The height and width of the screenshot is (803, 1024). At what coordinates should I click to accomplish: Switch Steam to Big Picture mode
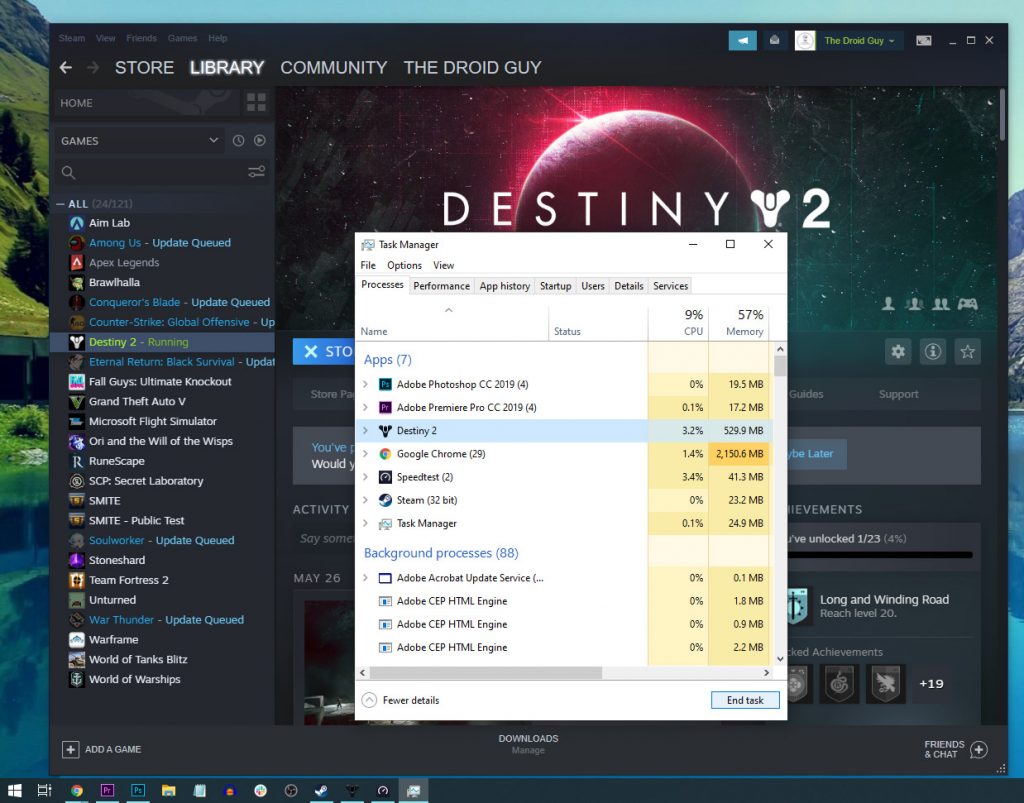pos(923,40)
